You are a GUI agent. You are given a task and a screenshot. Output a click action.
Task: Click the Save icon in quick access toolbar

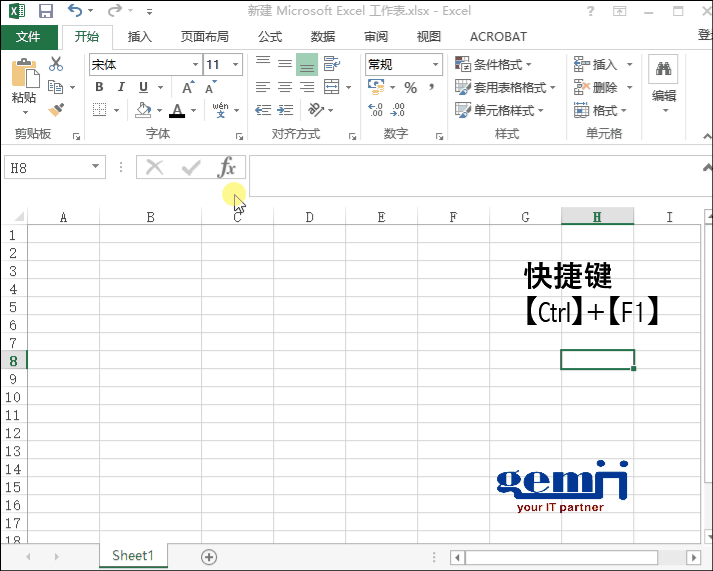coord(46,12)
